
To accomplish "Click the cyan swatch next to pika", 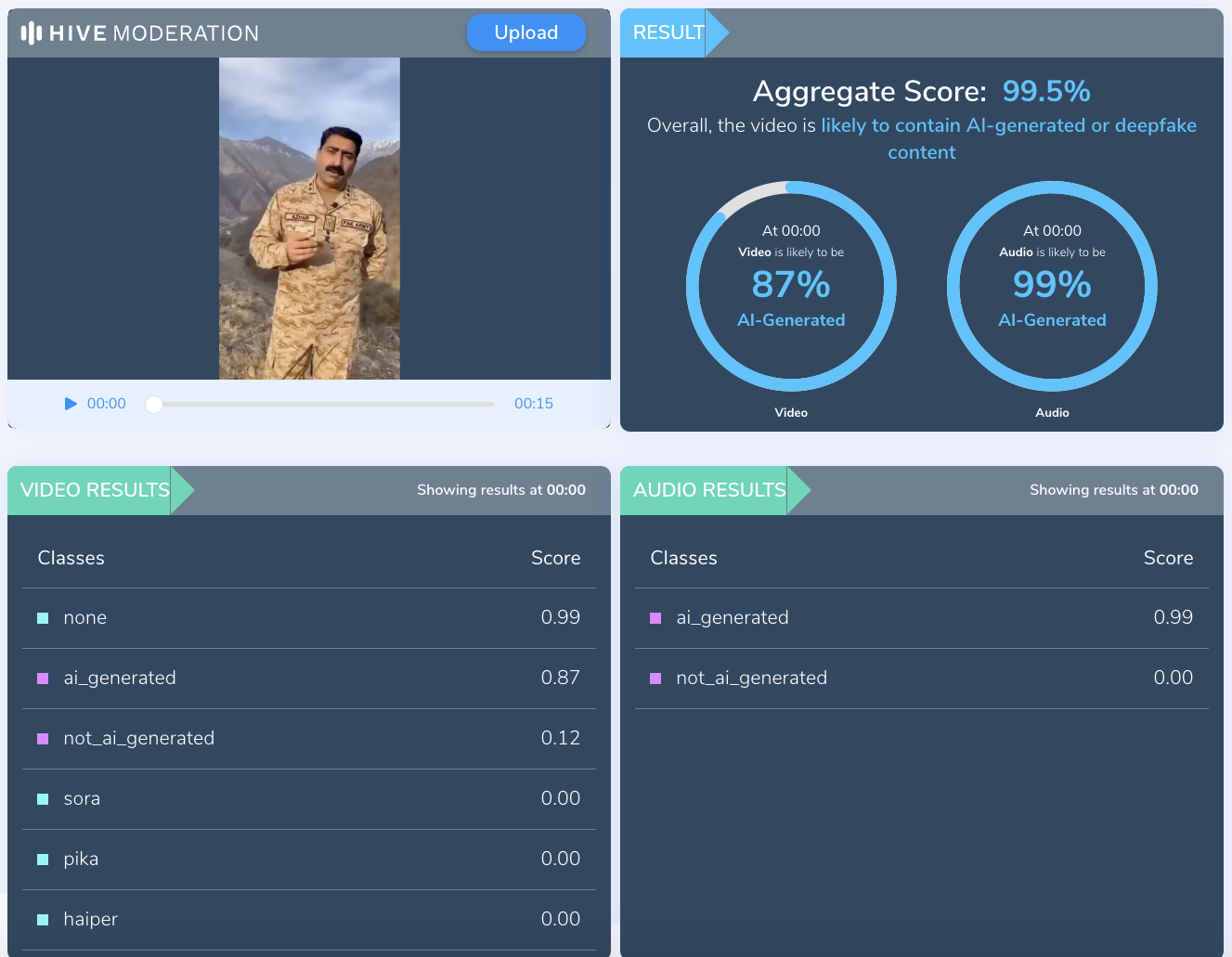I will (43, 860).
